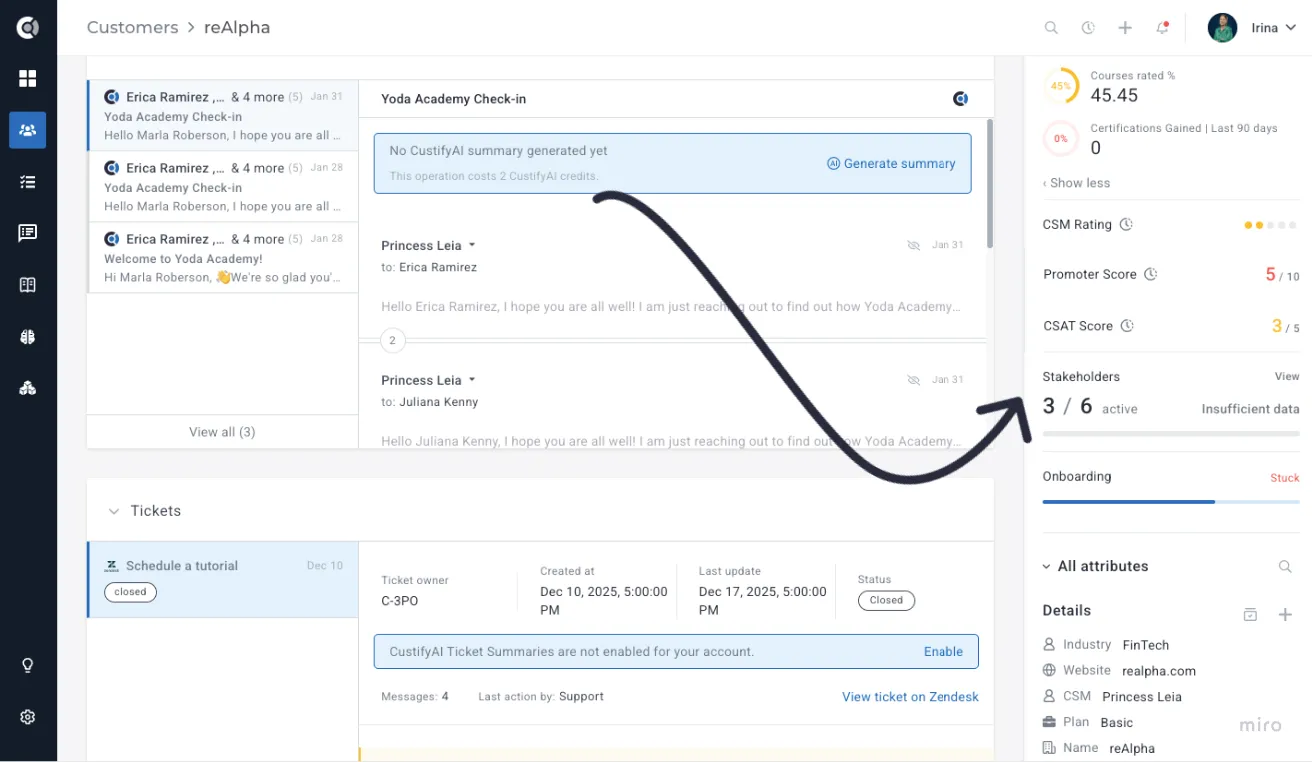This screenshot has width=1312, height=762.
Task: Click View next to Stakeholders
Action: (1287, 377)
